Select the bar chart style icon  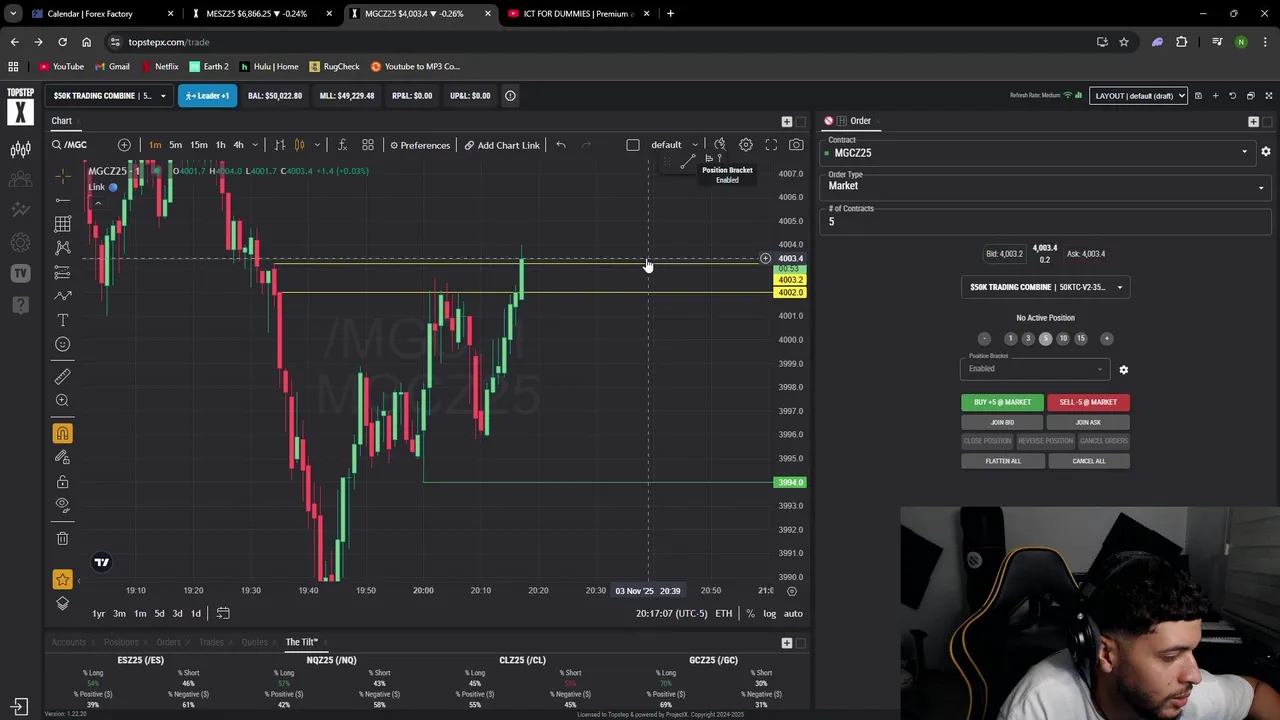tap(280, 145)
